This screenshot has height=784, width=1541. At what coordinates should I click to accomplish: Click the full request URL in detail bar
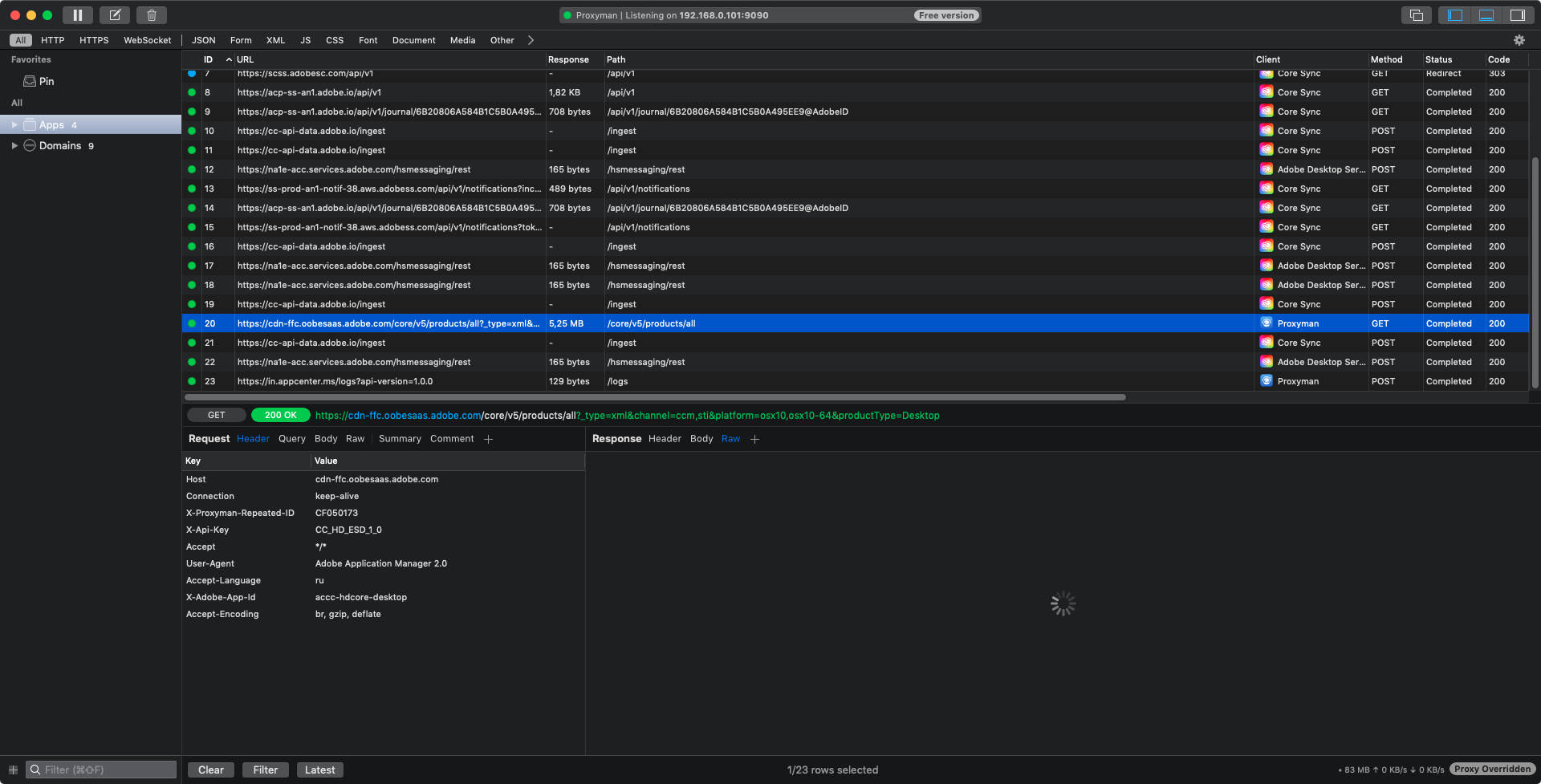click(x=627, y=415)
